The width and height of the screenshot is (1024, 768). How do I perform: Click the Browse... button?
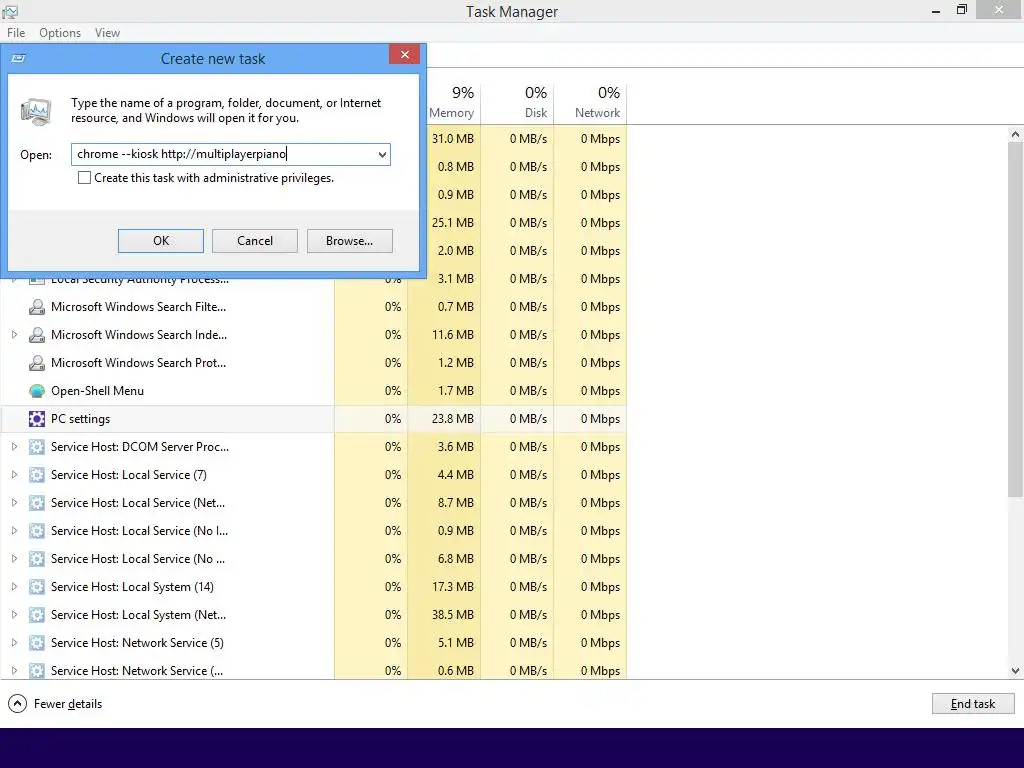click(x=349, y=241)
